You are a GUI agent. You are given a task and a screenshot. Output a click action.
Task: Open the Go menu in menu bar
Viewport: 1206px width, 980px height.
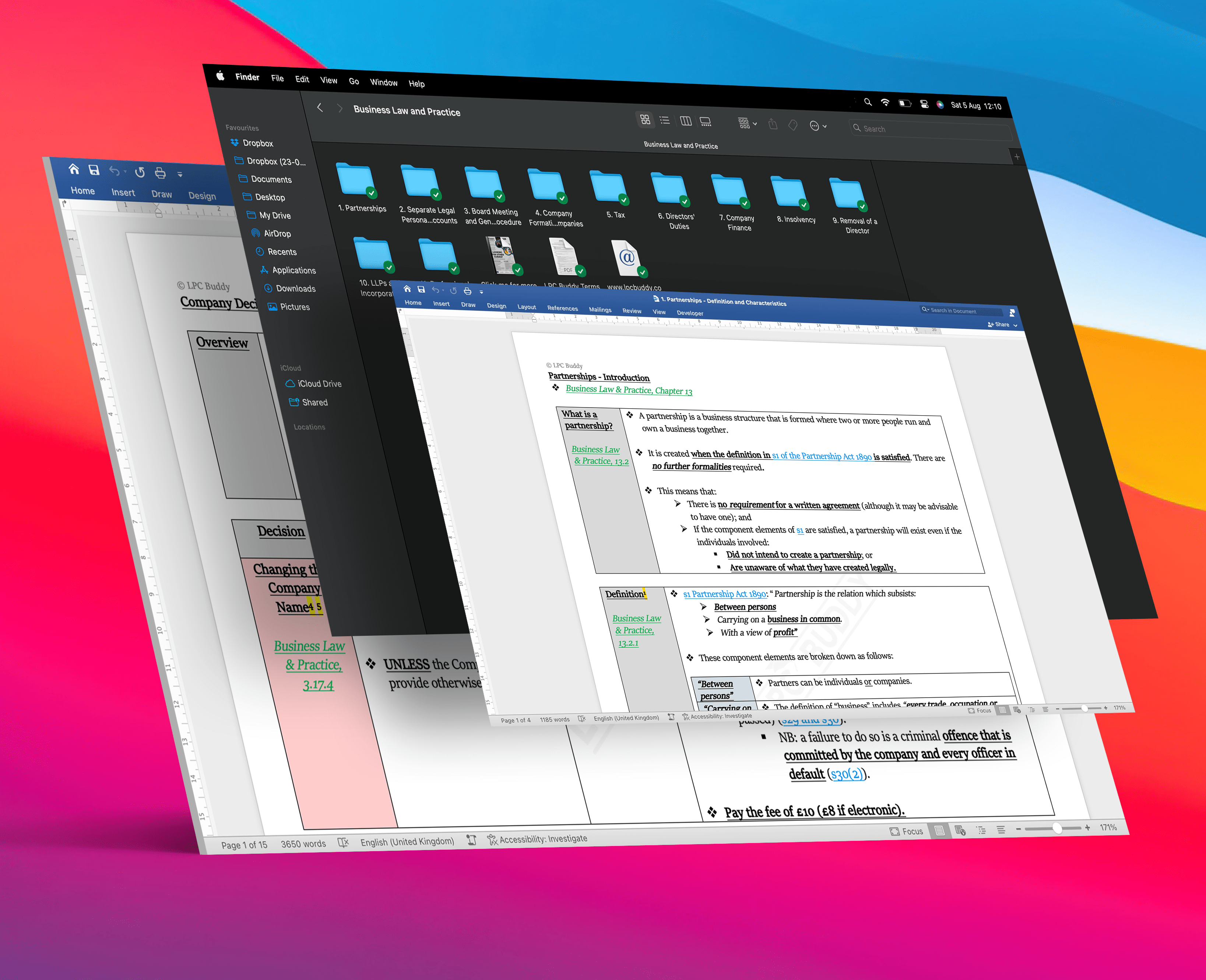coord(354,81)
